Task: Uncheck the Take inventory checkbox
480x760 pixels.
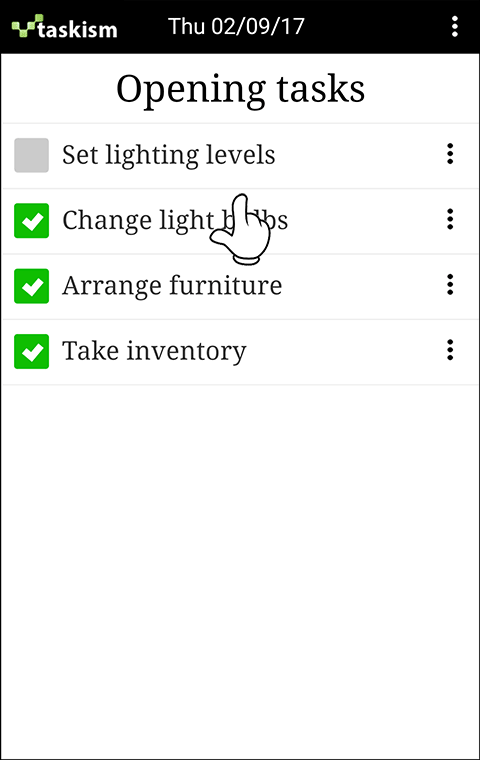Action: pos(32,351)
